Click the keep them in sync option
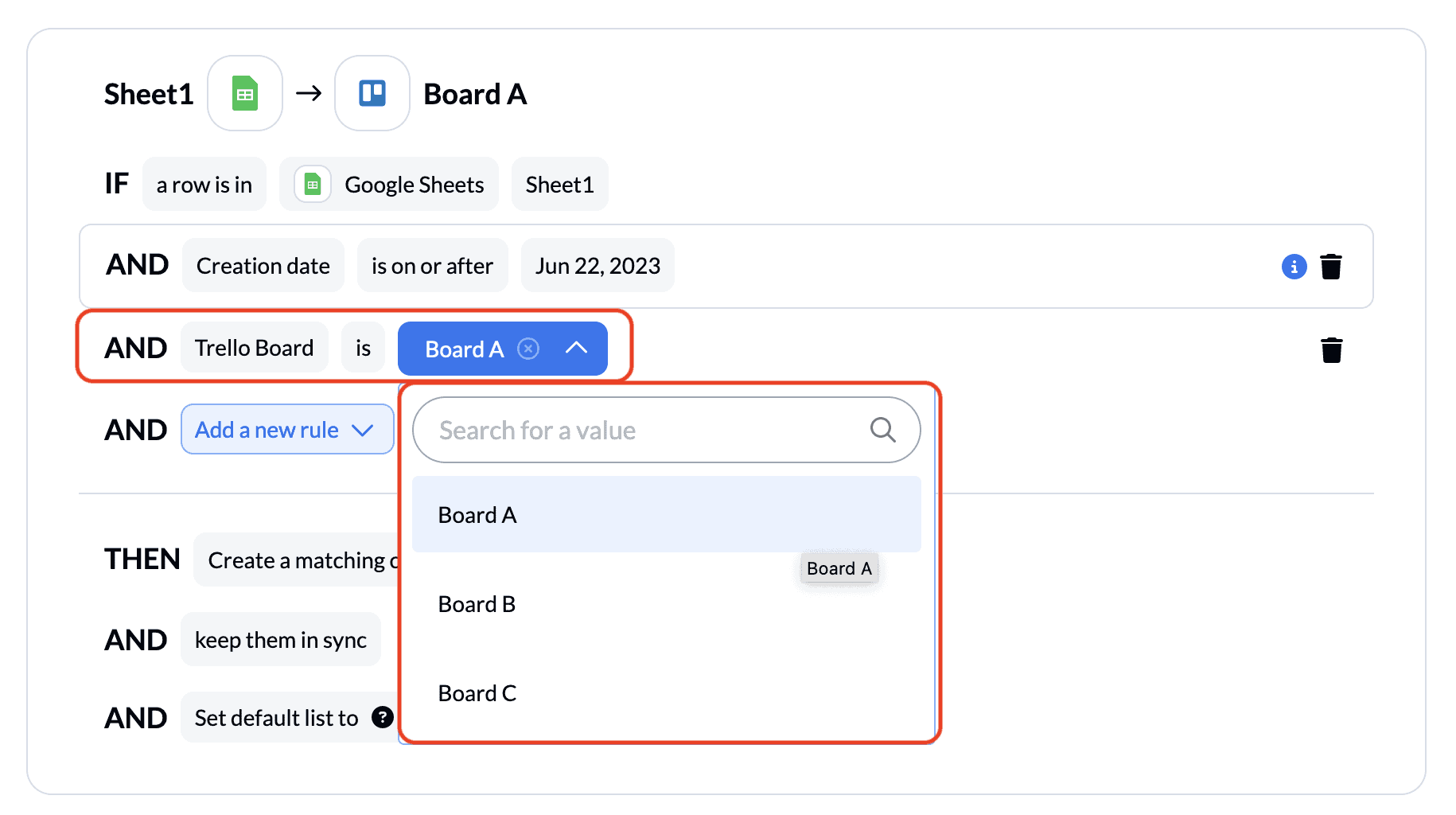Screen dimensions: 1456x815 [x=281, y=640]
